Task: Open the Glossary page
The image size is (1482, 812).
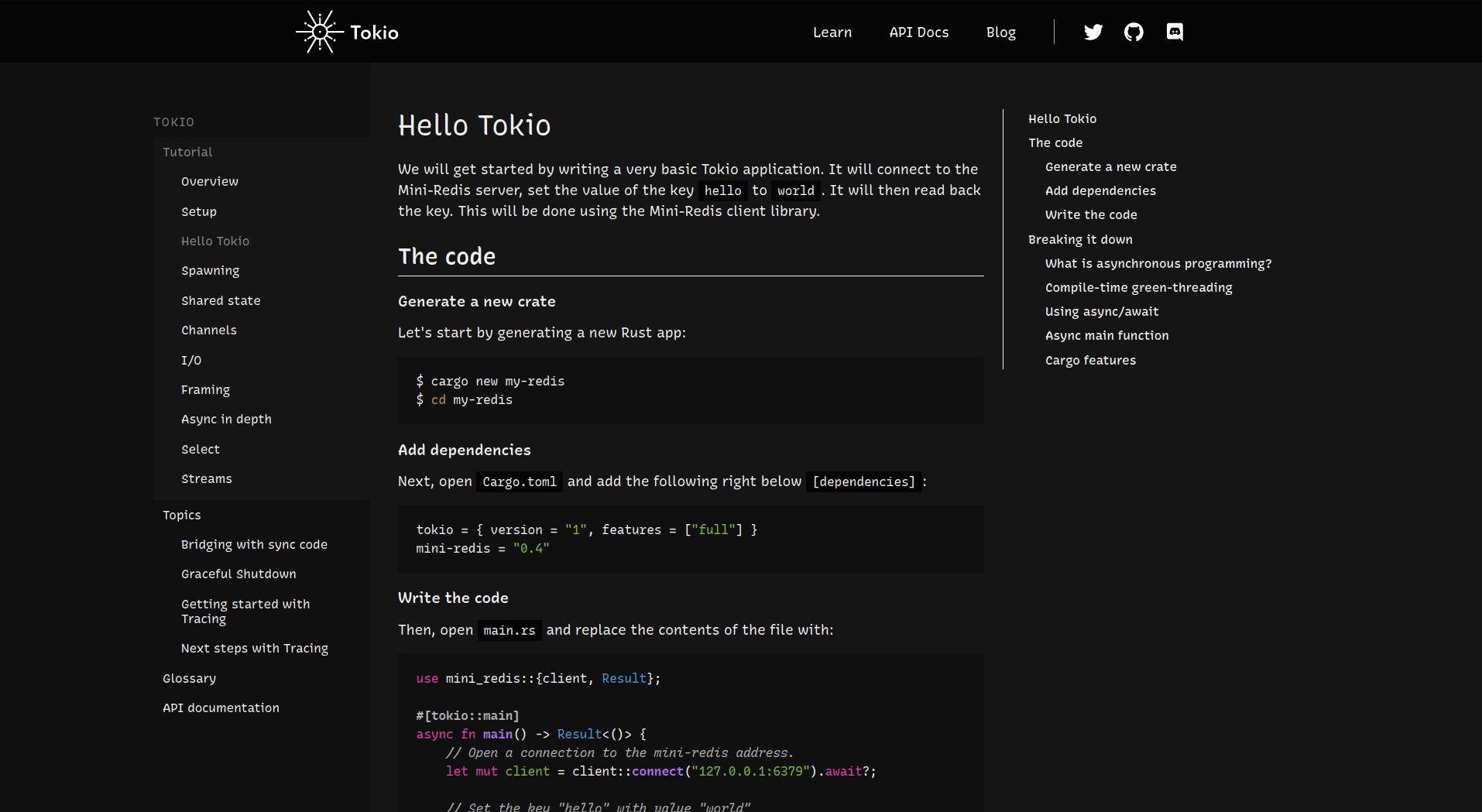Action: point(189,679)
